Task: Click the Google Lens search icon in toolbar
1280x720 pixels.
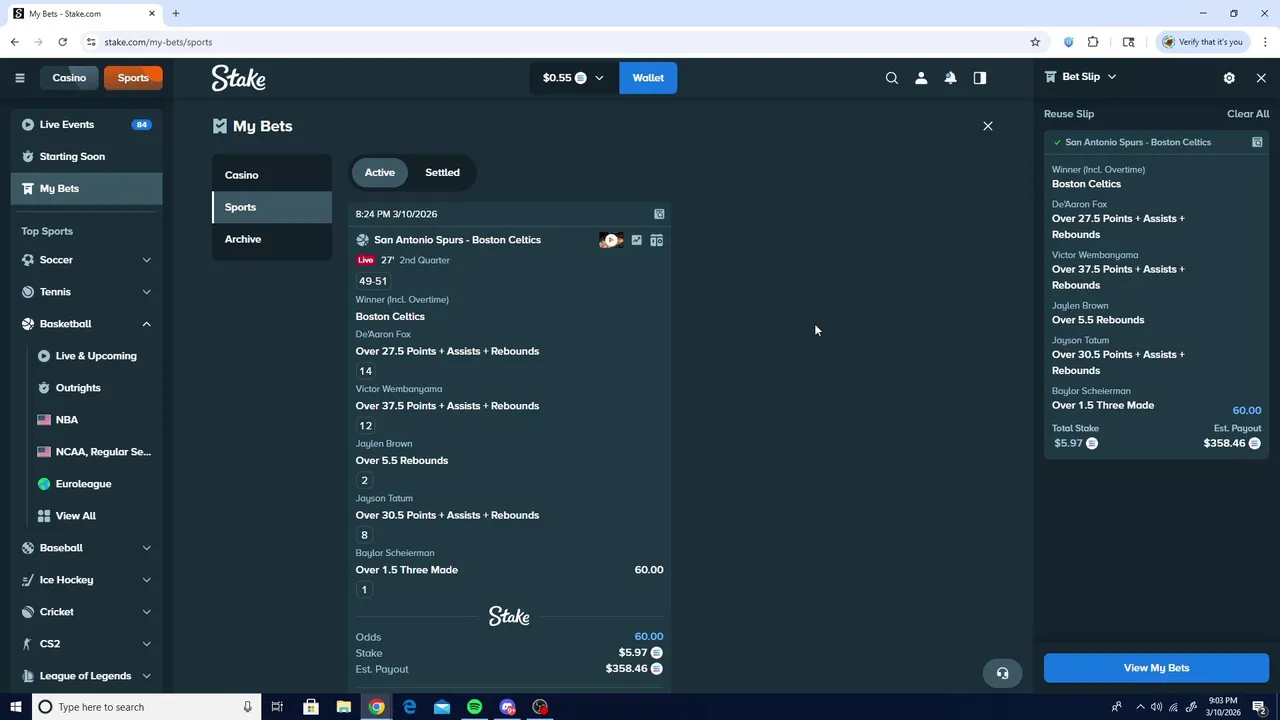Action: [x=1129, y=42]
